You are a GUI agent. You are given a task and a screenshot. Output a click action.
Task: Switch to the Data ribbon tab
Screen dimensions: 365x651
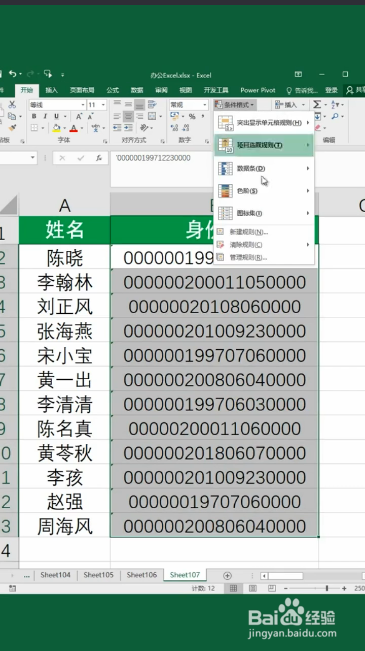point(137,90)
